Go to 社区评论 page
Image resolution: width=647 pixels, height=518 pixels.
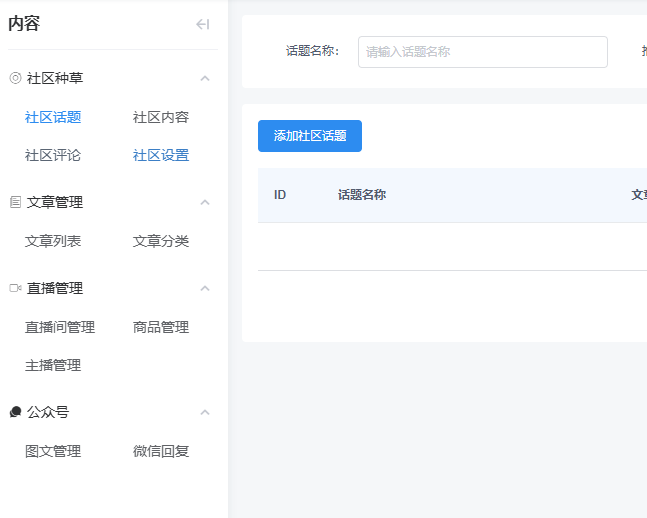pyautogui.click(x=53, y=155)
